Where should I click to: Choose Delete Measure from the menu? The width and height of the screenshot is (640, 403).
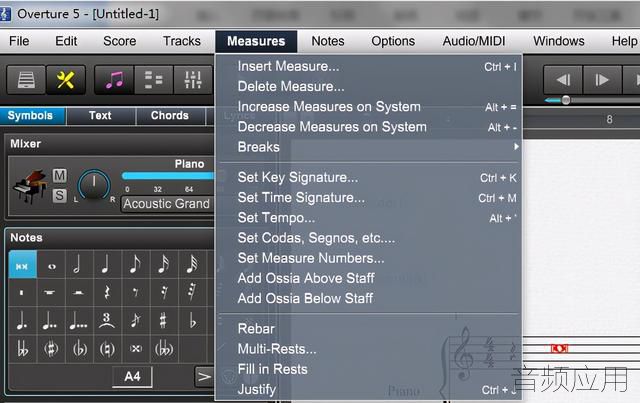tap(369, 87)
